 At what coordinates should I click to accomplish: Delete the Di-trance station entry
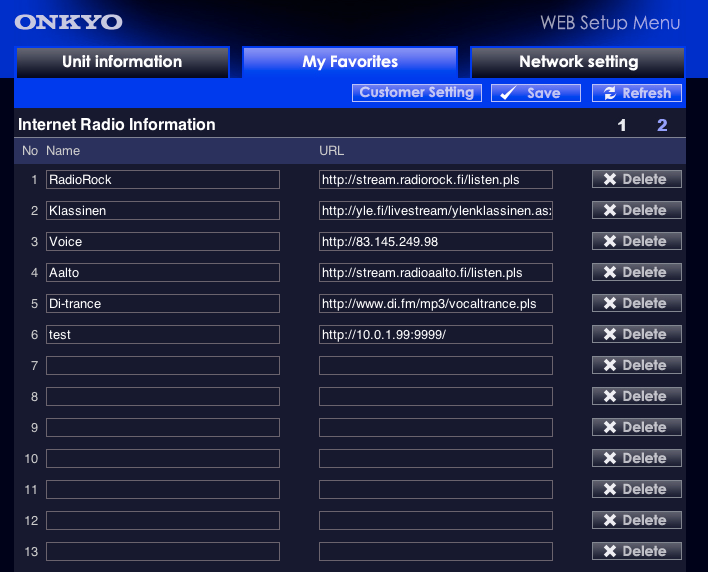click(x=637, y=304)
